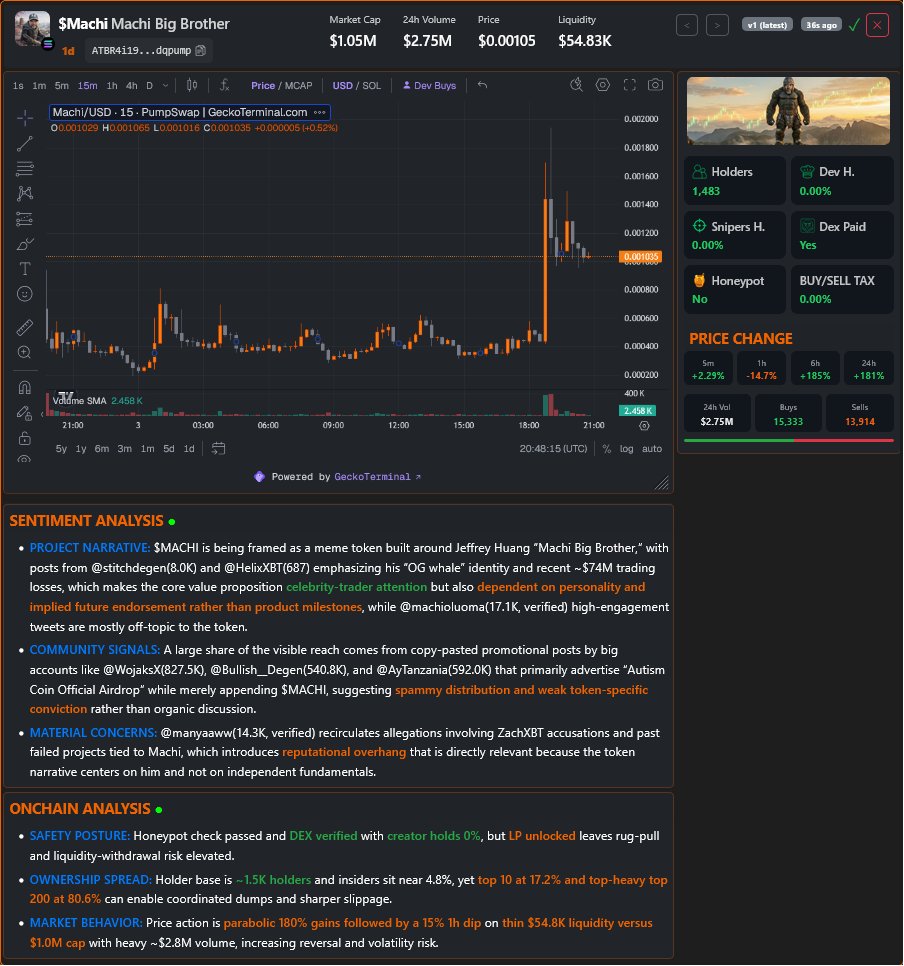Toggle percentage price scale

point(607,448)
